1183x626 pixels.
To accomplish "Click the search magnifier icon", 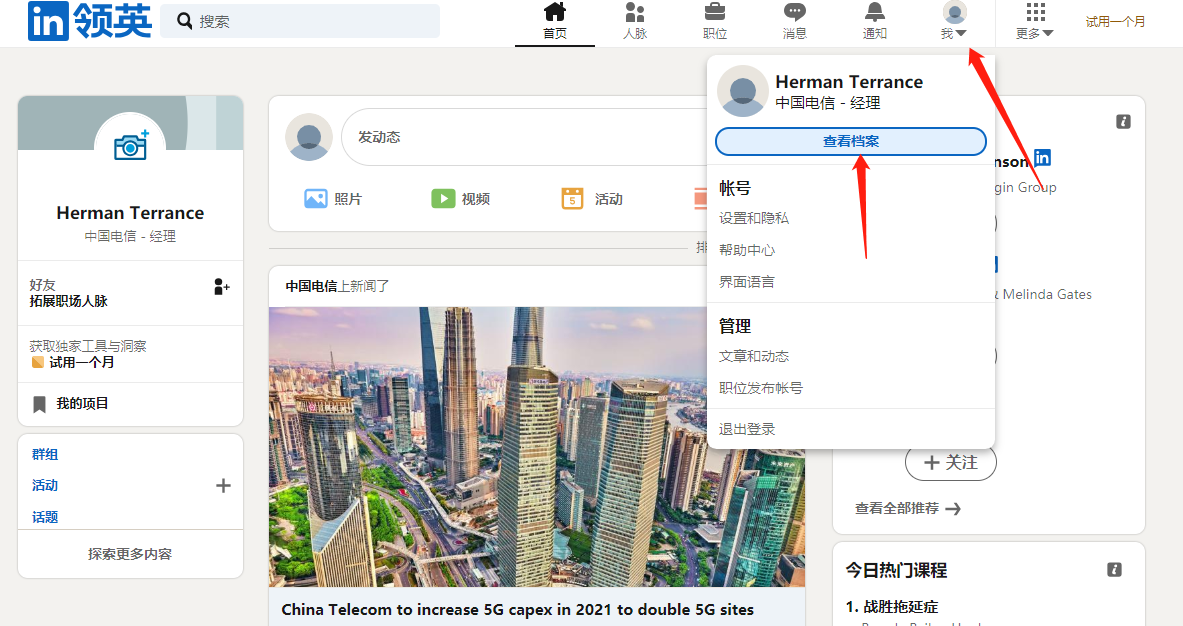I will tap(185, 21).
